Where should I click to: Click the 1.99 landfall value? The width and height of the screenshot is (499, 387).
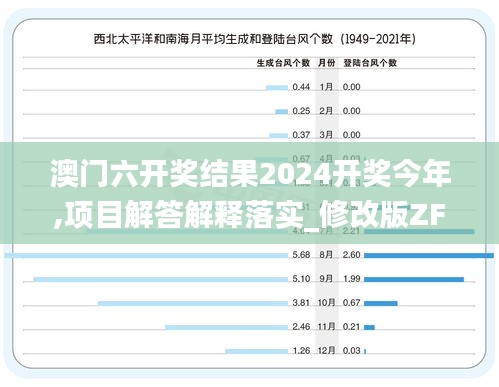352,279
